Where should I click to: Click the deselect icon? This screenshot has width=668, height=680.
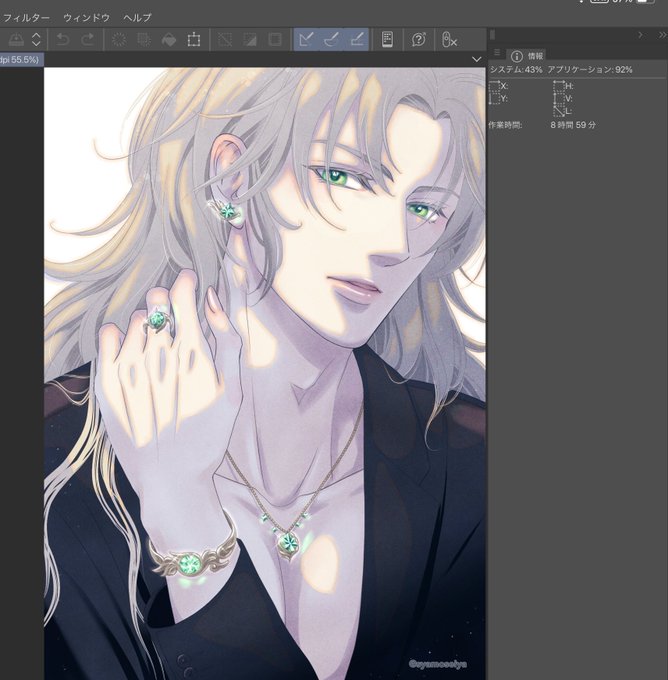pos(225,40)
